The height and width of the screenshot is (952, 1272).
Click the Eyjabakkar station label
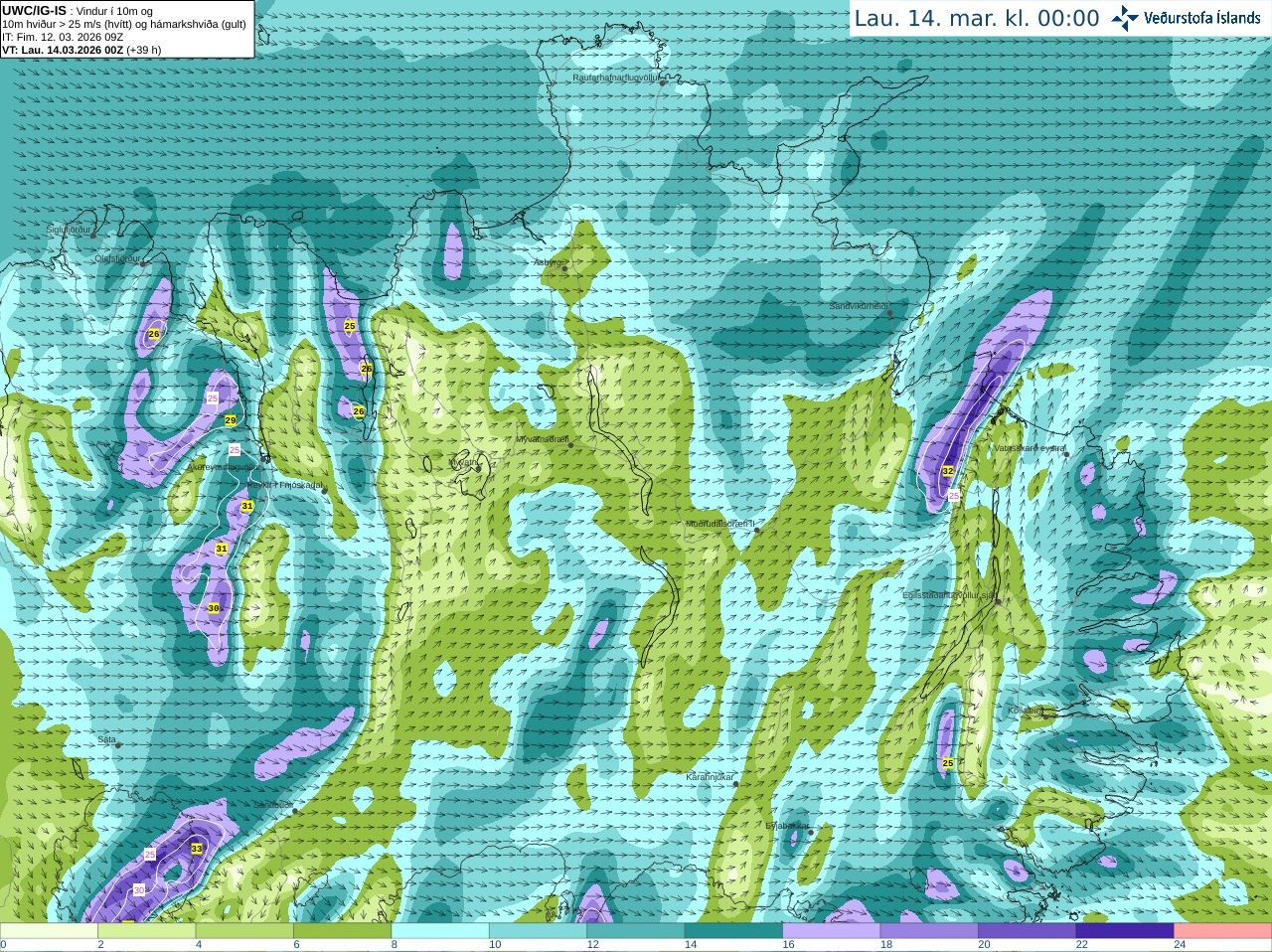[787, 826]
